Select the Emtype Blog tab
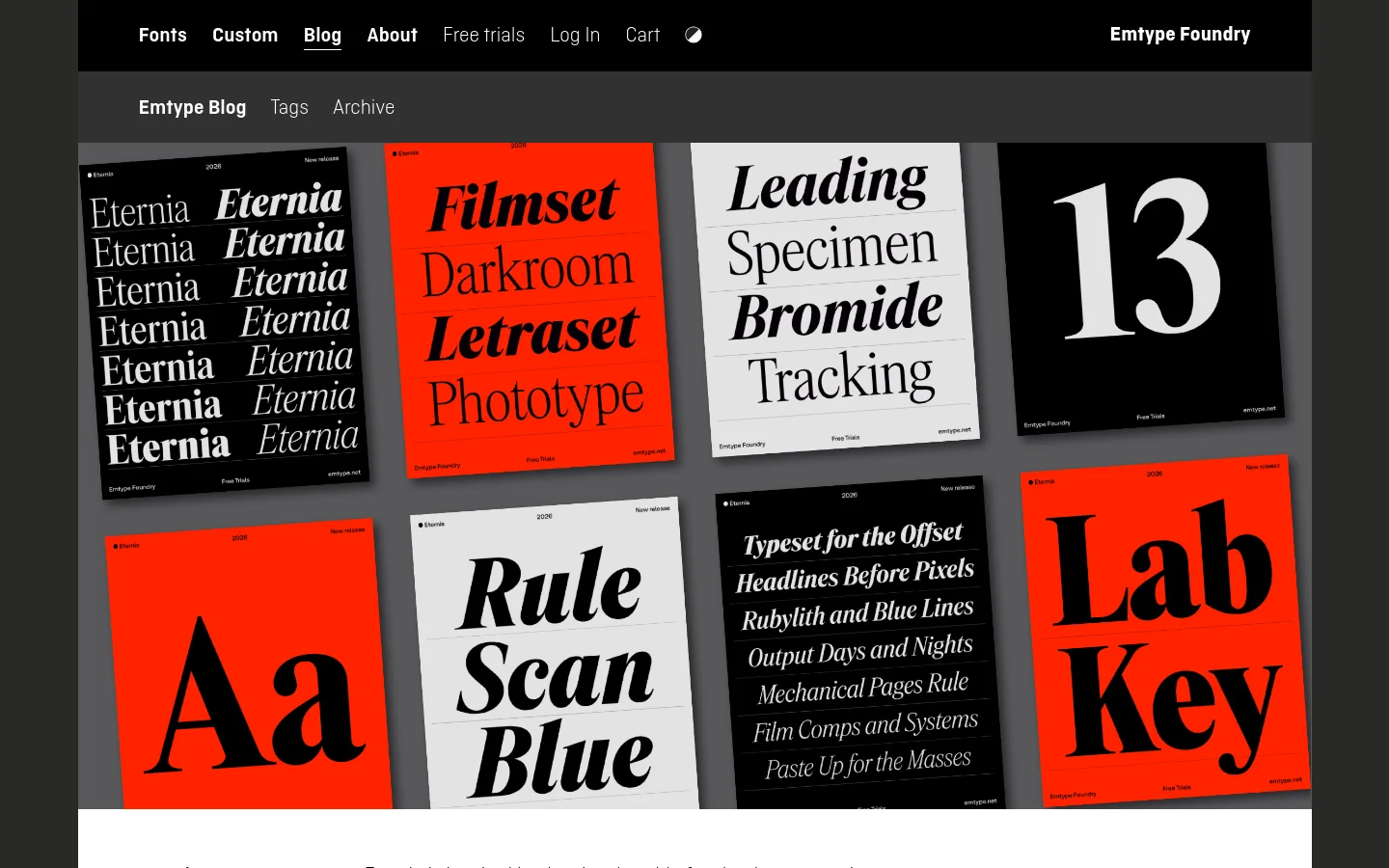Image resolution: width=1389 pixels, height=868 pixels. pyautogui.click(x=192, y=107)
